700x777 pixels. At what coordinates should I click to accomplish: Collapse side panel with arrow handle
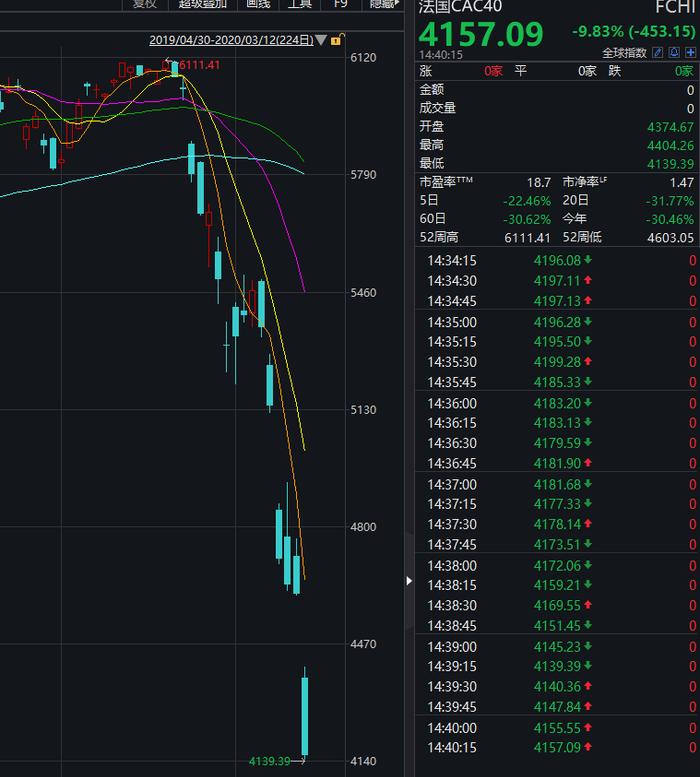409,581
